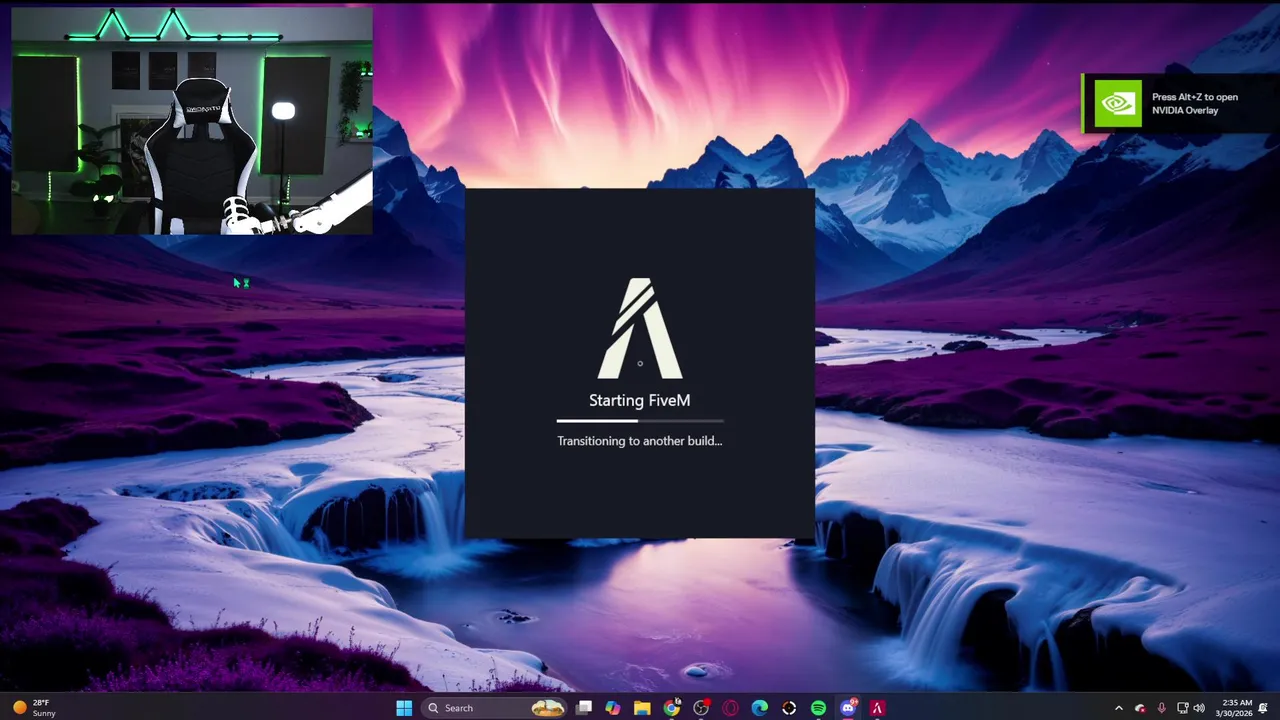Switch to Google Chrome in taskbar
Image resolution: width=1280 pixels, height=720 pixels.
pyautogui.click(x=672, y=708)
